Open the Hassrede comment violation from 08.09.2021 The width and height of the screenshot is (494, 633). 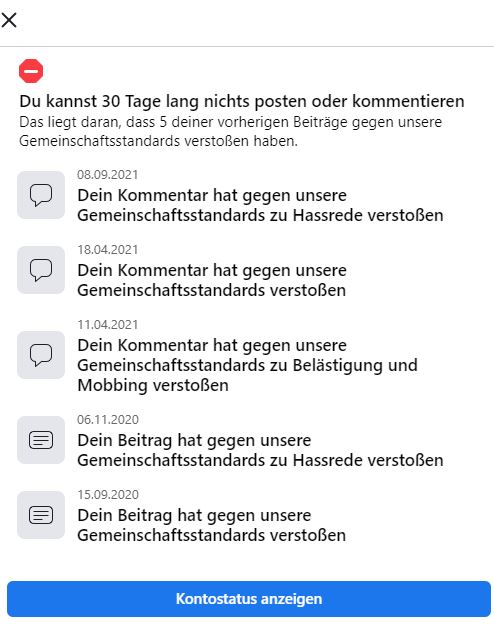coord(260,205)
